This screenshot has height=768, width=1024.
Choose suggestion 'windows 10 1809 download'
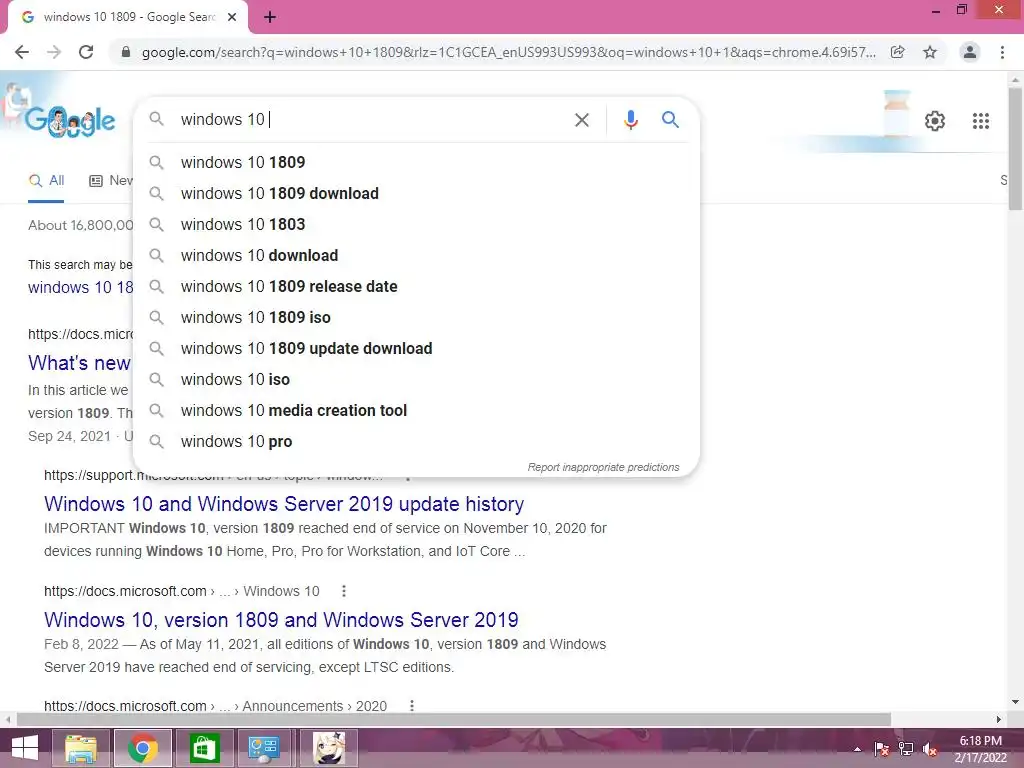416,193
